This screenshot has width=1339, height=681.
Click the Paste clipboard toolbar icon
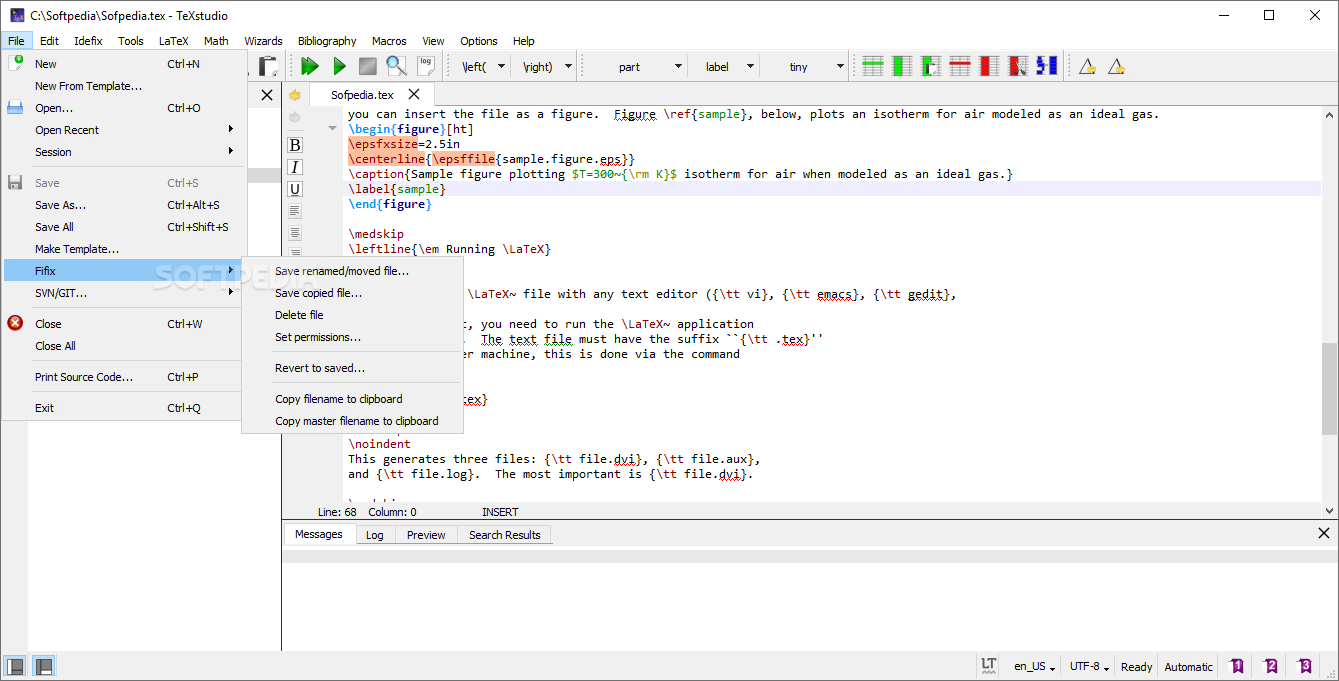tap(268, 66)
